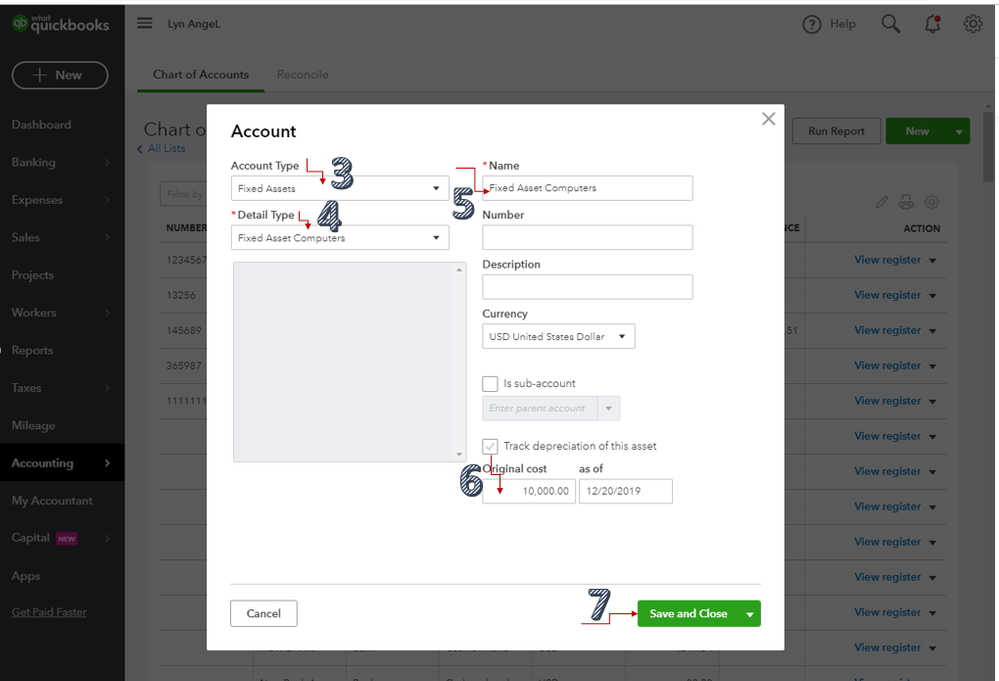Click the Run Report button
The width and height of the screenshot is (999, 681).
[x=837, y=131]
